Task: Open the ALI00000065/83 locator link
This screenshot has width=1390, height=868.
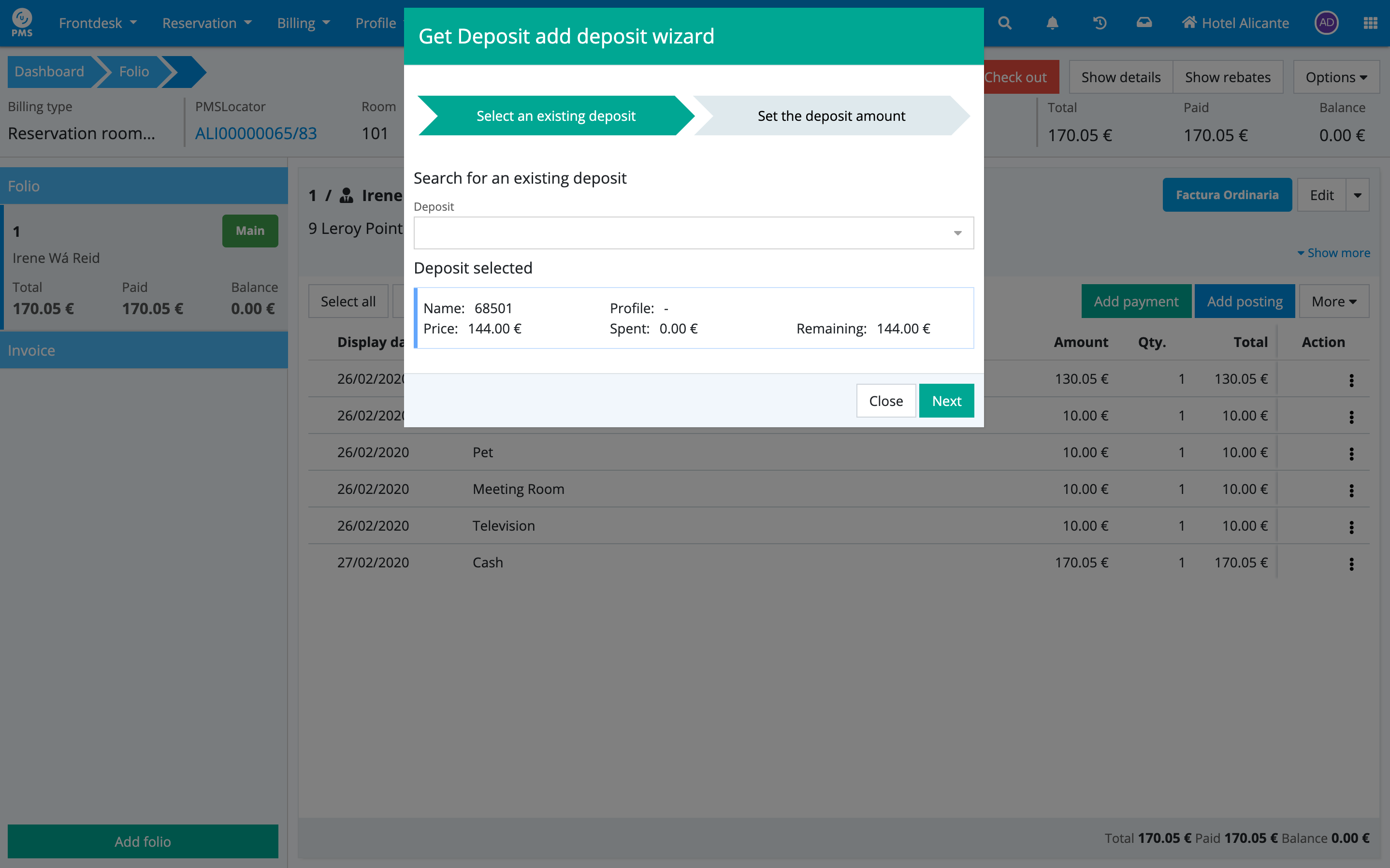Action: click(x=256, y=133)
